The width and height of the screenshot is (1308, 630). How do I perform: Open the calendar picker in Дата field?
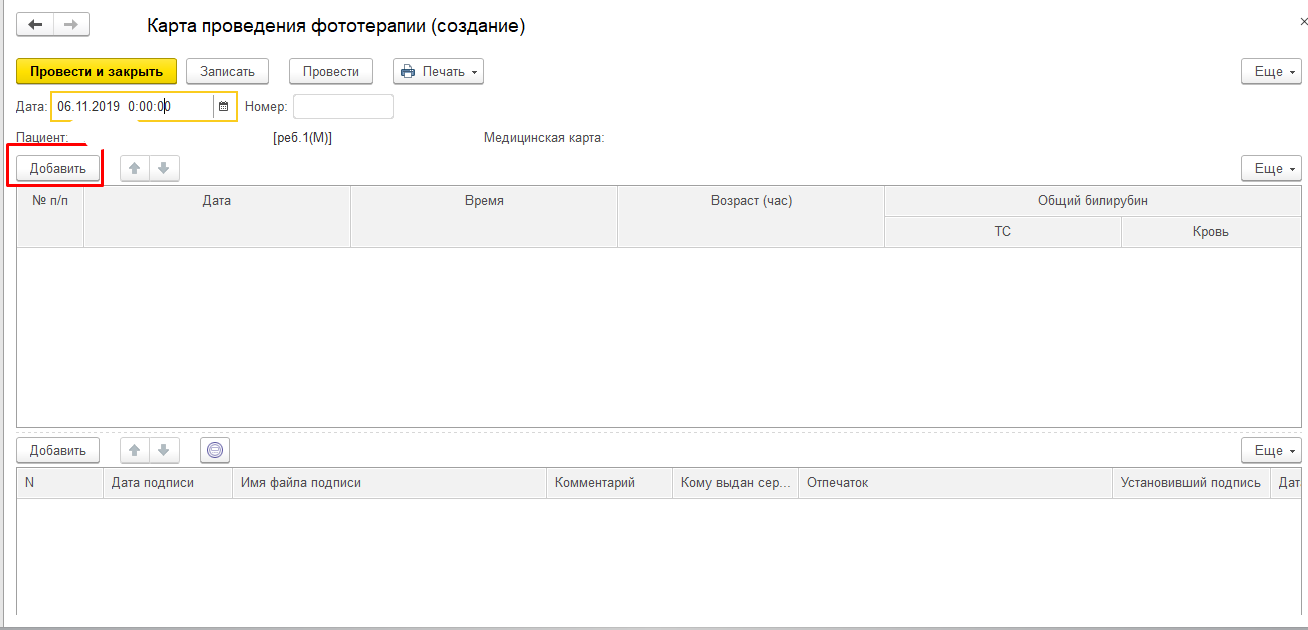coord(223,107)
